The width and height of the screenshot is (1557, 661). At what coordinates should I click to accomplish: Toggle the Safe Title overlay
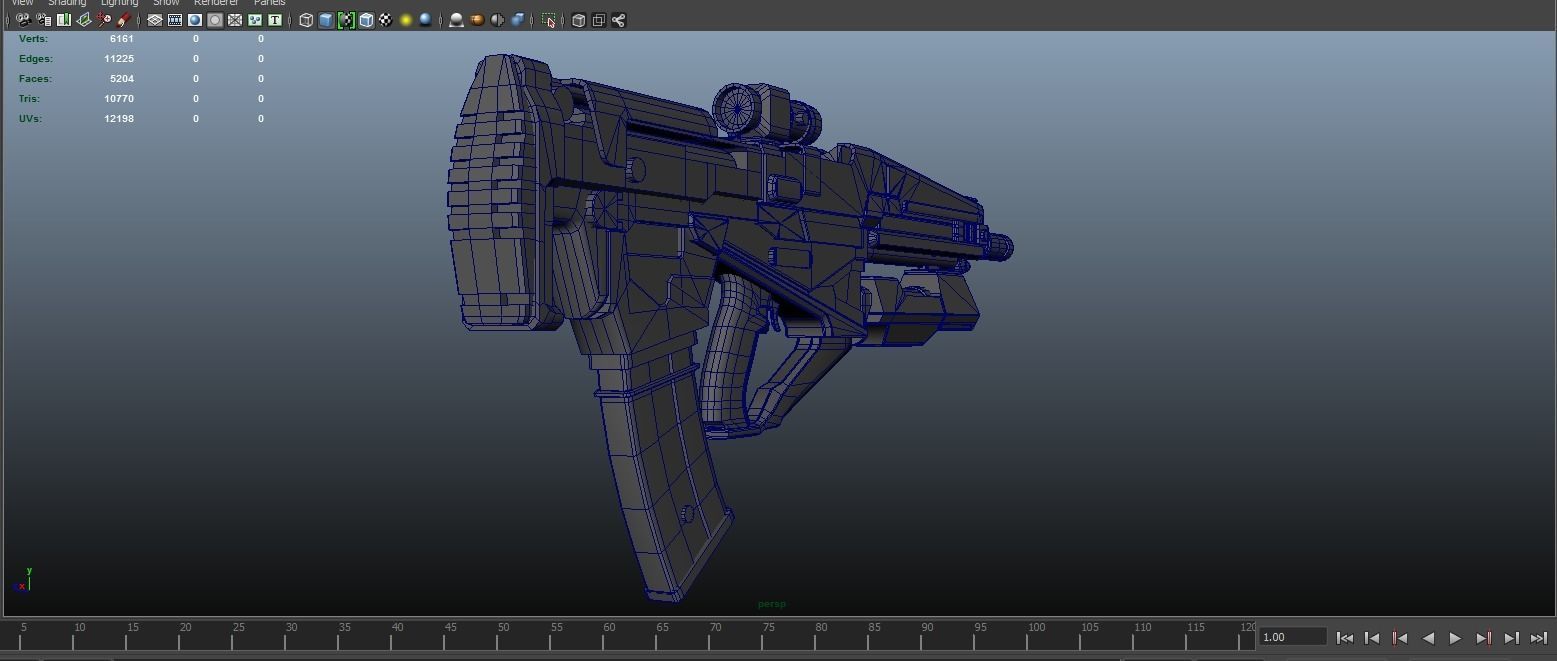[x=275, y=20]
